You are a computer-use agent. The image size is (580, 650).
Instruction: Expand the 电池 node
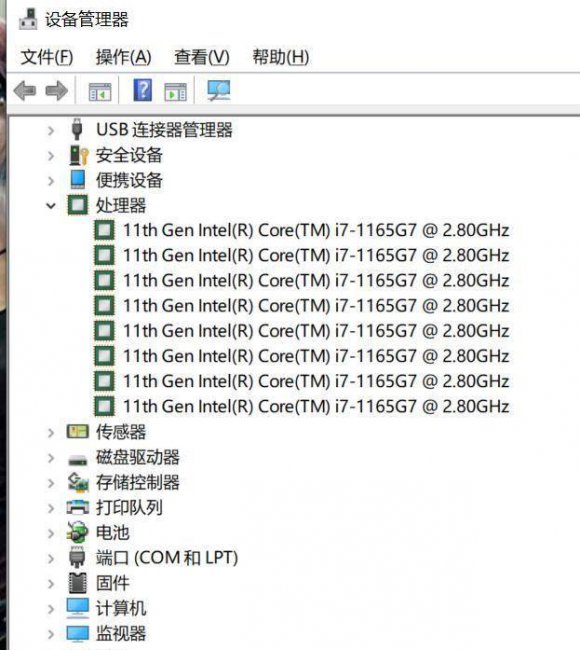coord(51,534)
